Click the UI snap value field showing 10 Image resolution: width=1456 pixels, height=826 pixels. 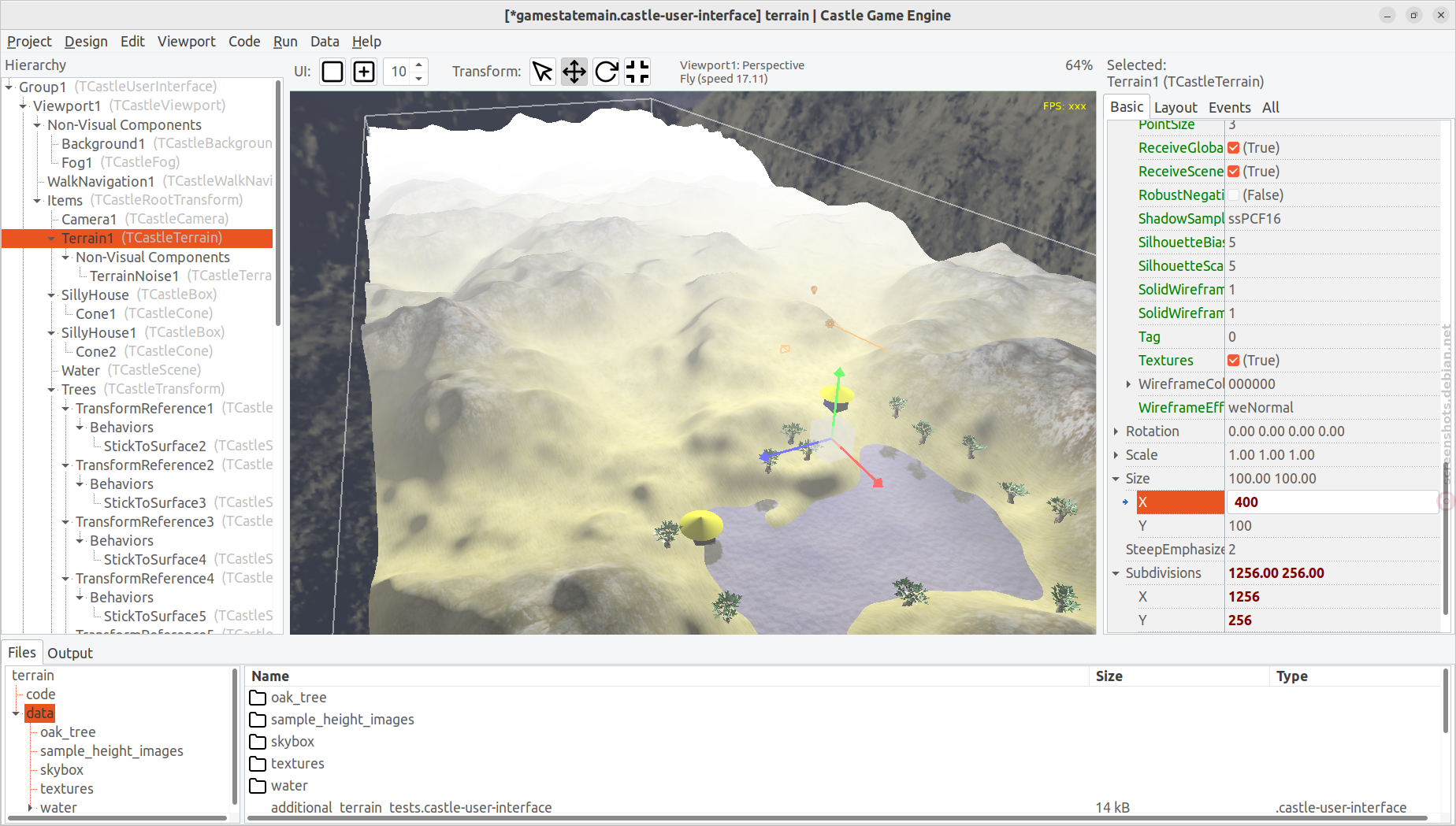click(x=398, y=72)
